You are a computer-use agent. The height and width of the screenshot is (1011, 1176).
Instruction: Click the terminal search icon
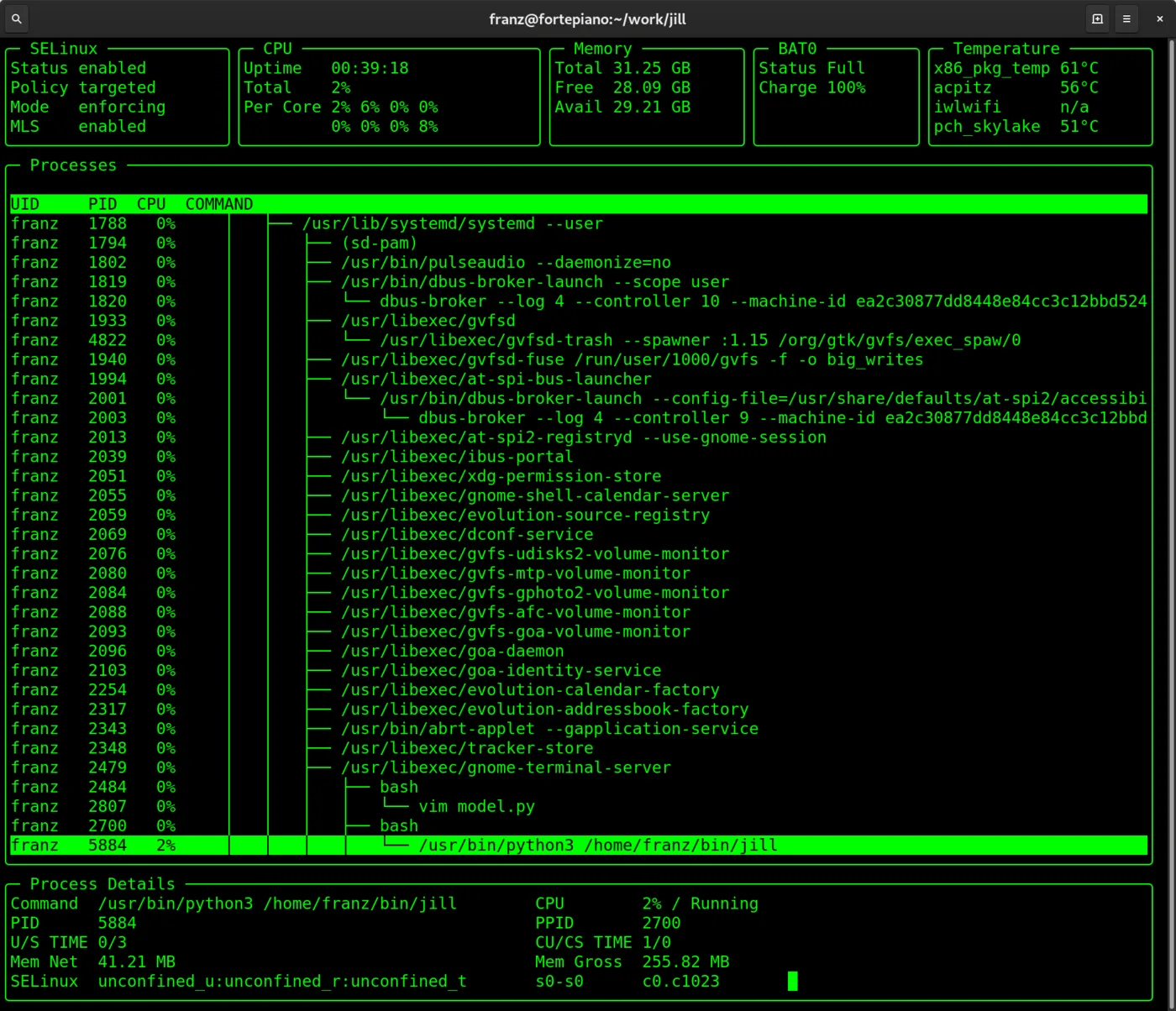coord(16,18)
